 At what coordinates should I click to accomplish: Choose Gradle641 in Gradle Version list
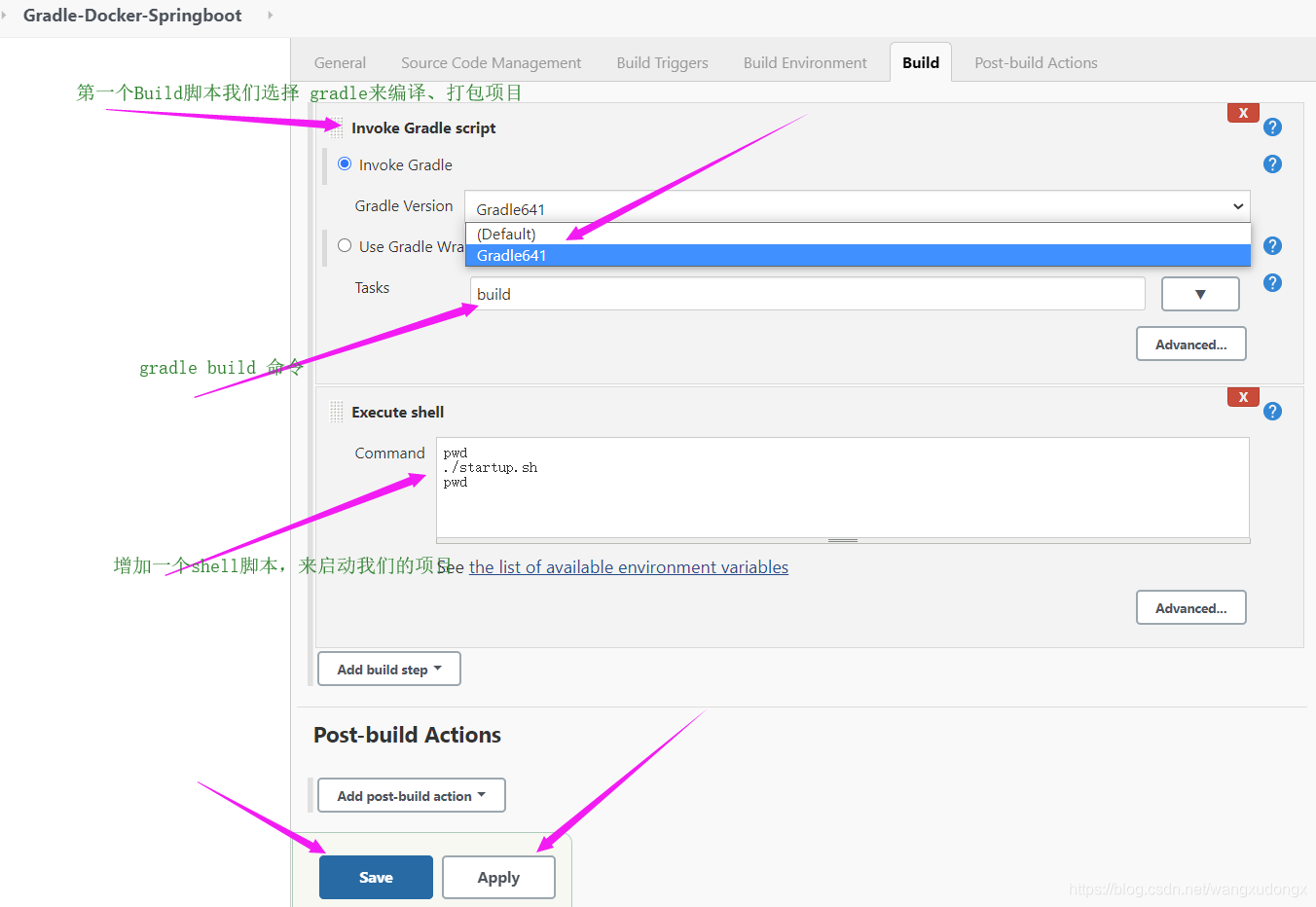858,255
